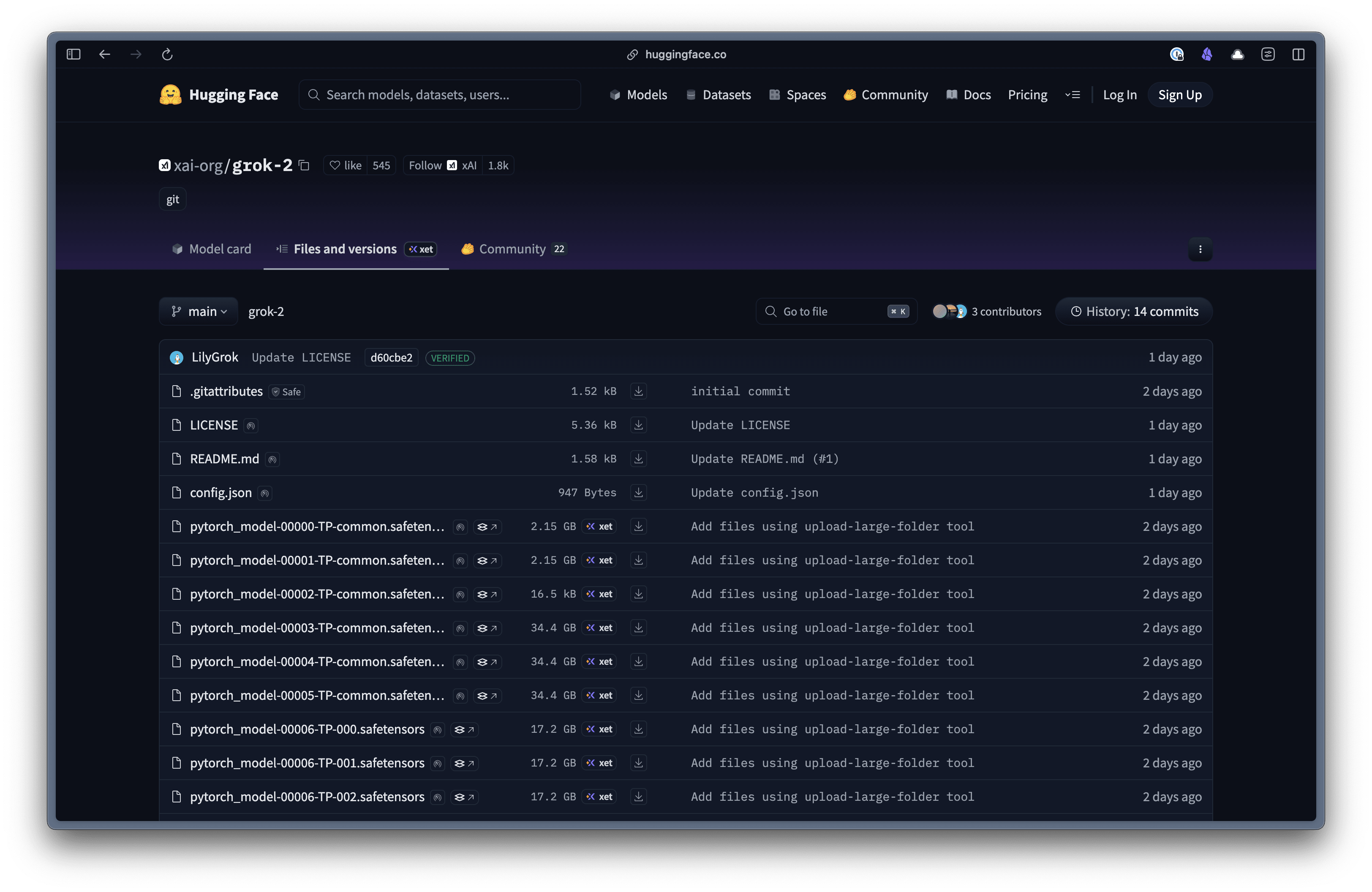Screen dimensions: 1372x892
Task: Open the .gitattributes file
Action: (226, 391)
